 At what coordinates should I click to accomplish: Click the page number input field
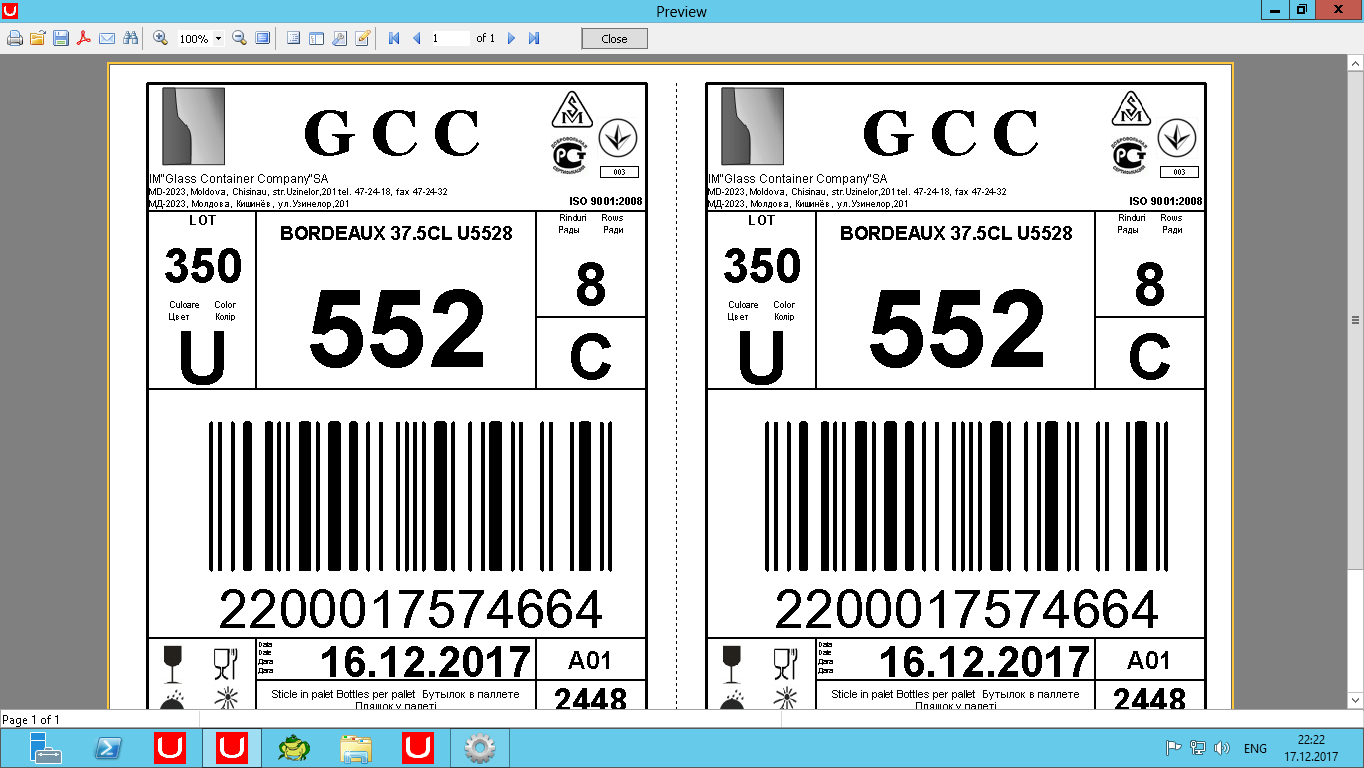click(450, 38)
